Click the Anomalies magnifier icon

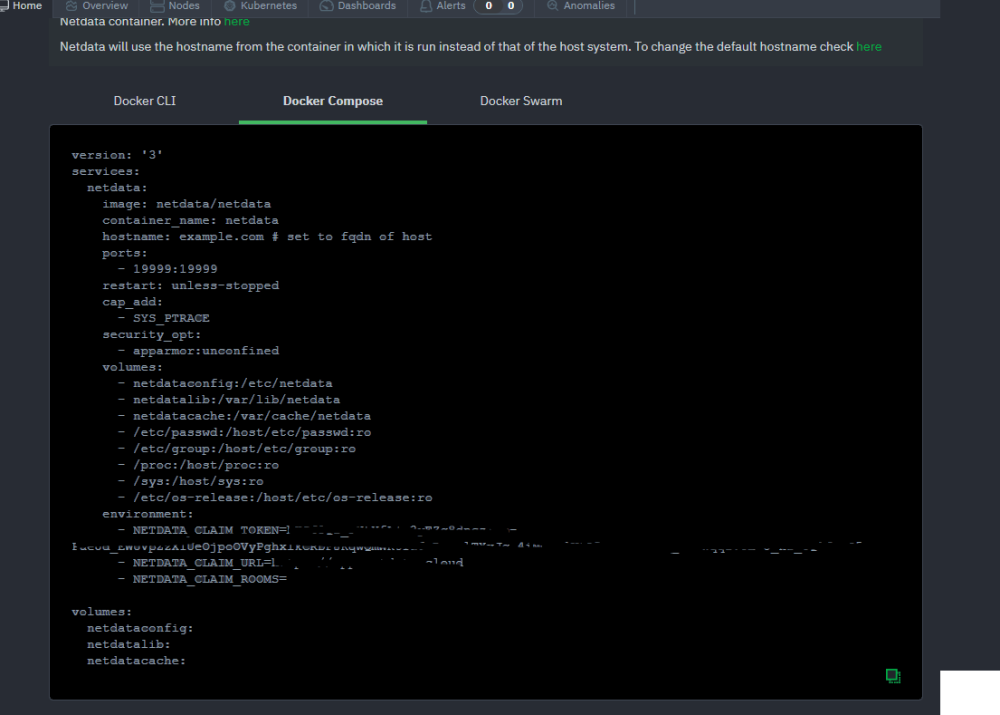pos(552,6)
